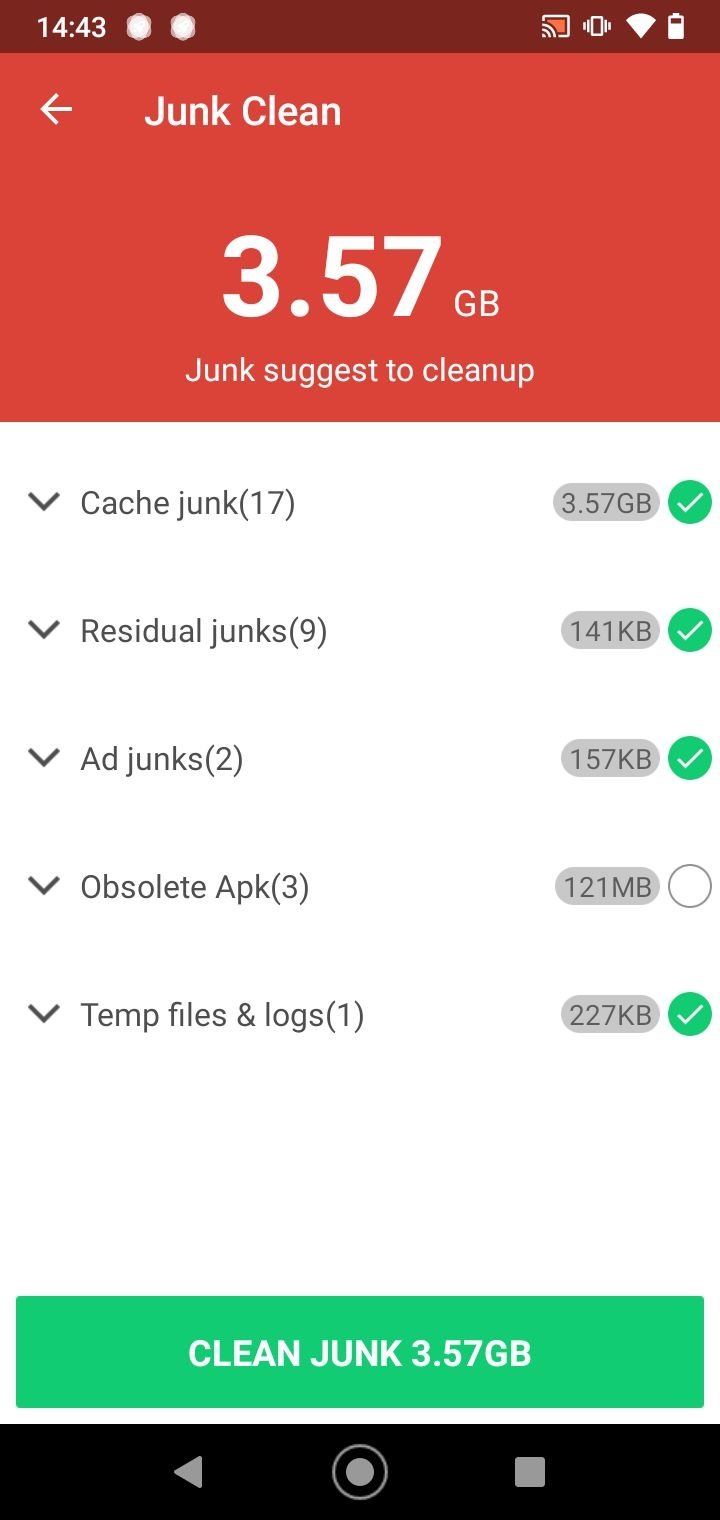Tap the CLEAN JUNK 3.57GB button
This screenshot has height=1520, width=720.
pyautogui.click(x=360, y=1352)
